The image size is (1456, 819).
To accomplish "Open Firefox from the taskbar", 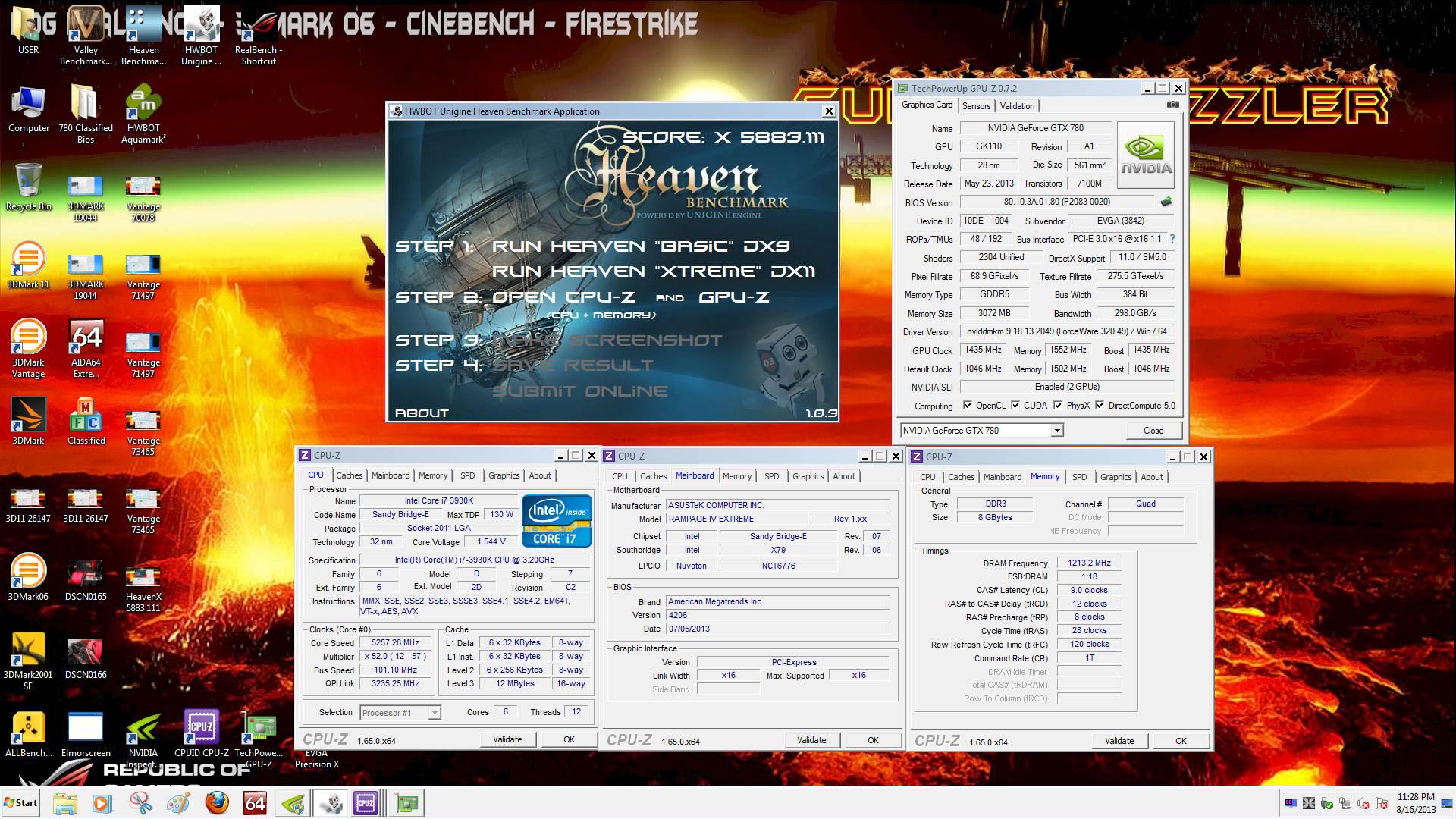I will point(217,802).
